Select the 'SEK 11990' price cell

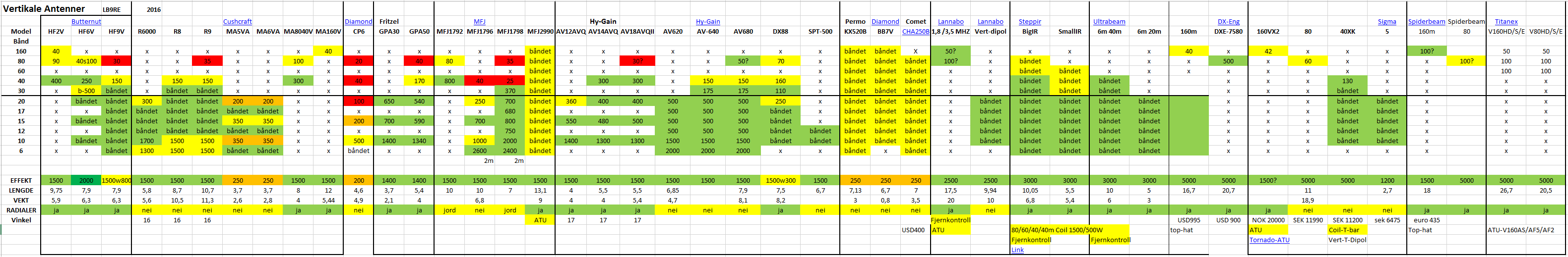[x=1308, y=220]
